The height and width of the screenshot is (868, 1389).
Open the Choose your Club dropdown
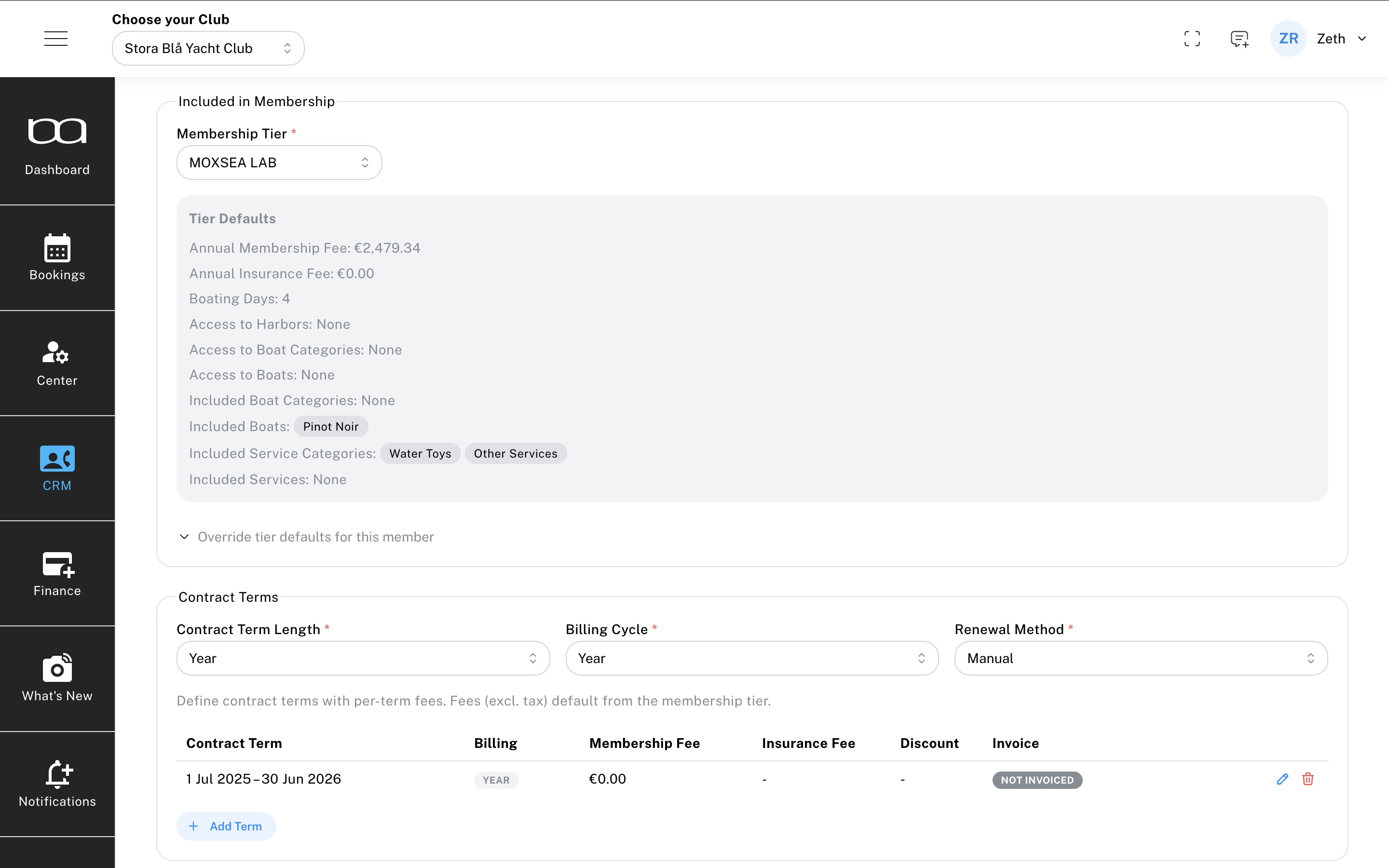(x=208, y=48)
